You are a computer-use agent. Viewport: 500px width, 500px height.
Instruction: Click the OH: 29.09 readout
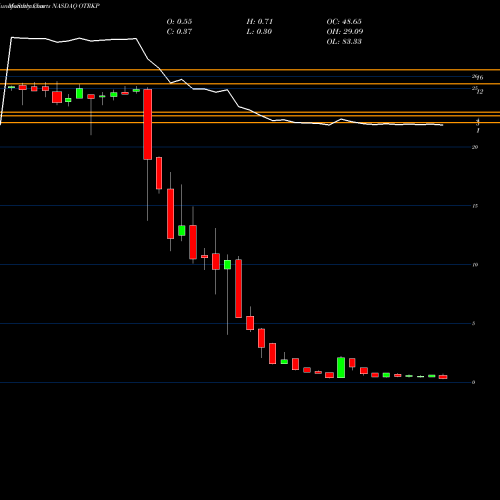click(345, 32)
